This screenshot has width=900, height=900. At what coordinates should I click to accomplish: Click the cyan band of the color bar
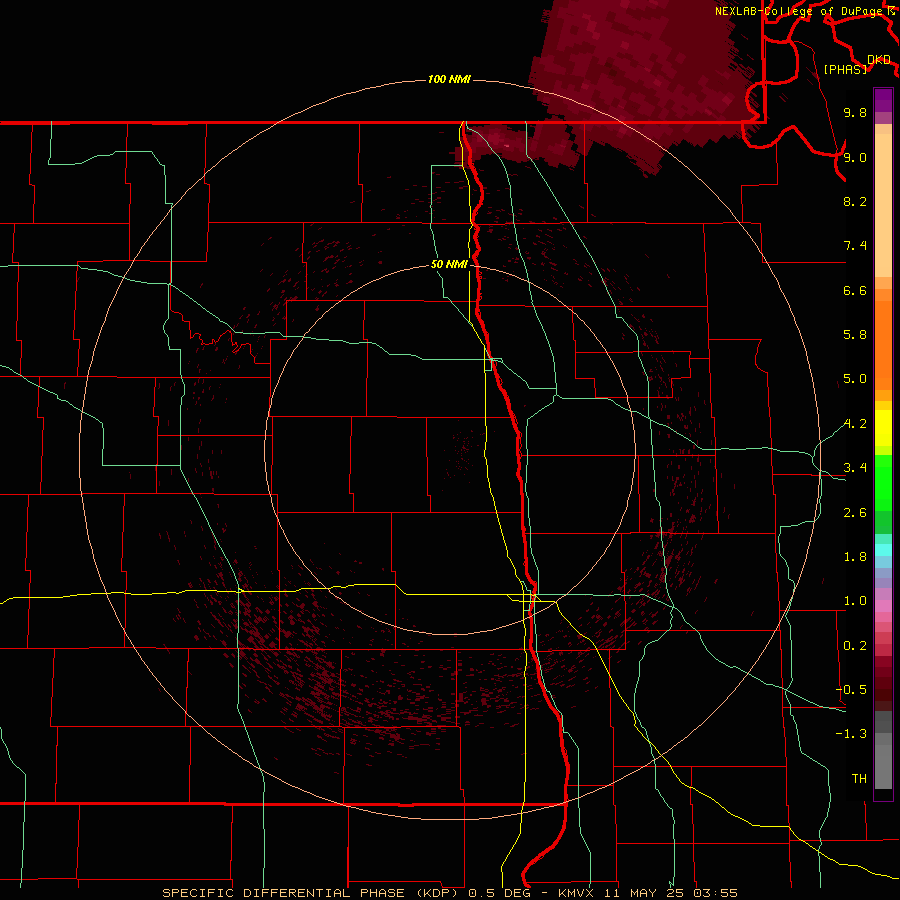(x=883, y=550)
